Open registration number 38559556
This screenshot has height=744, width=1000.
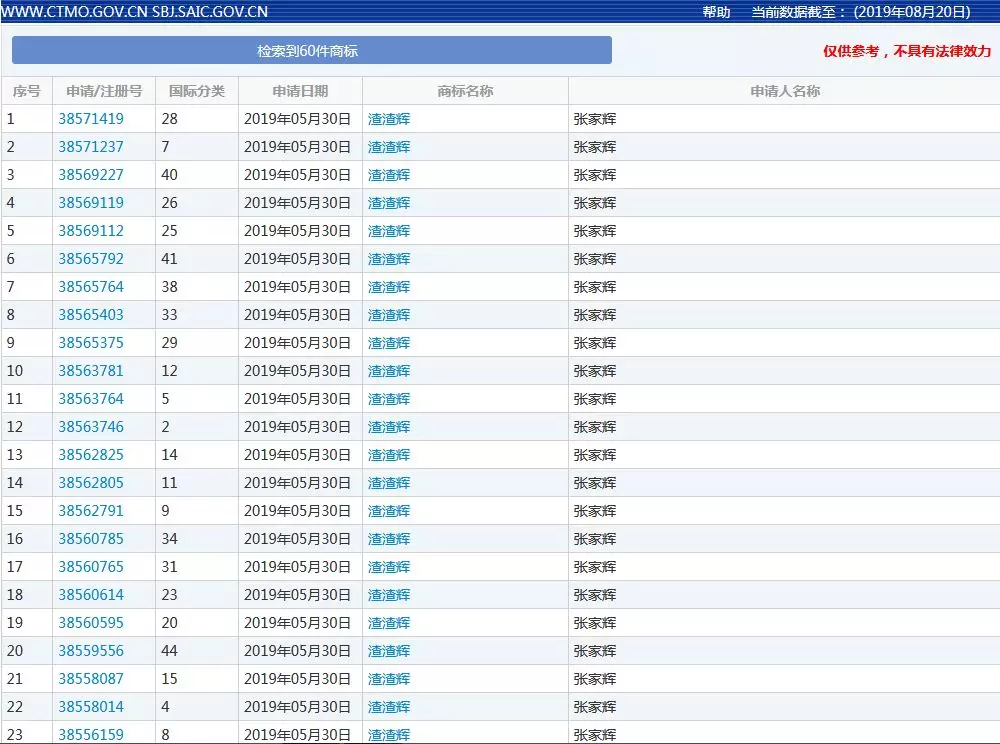click(91, 651)
